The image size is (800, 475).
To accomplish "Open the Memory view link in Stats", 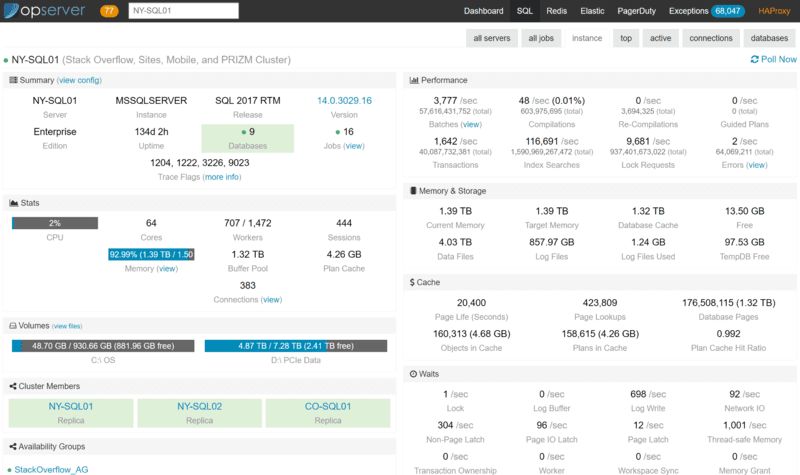I will [x=167, y=269].
